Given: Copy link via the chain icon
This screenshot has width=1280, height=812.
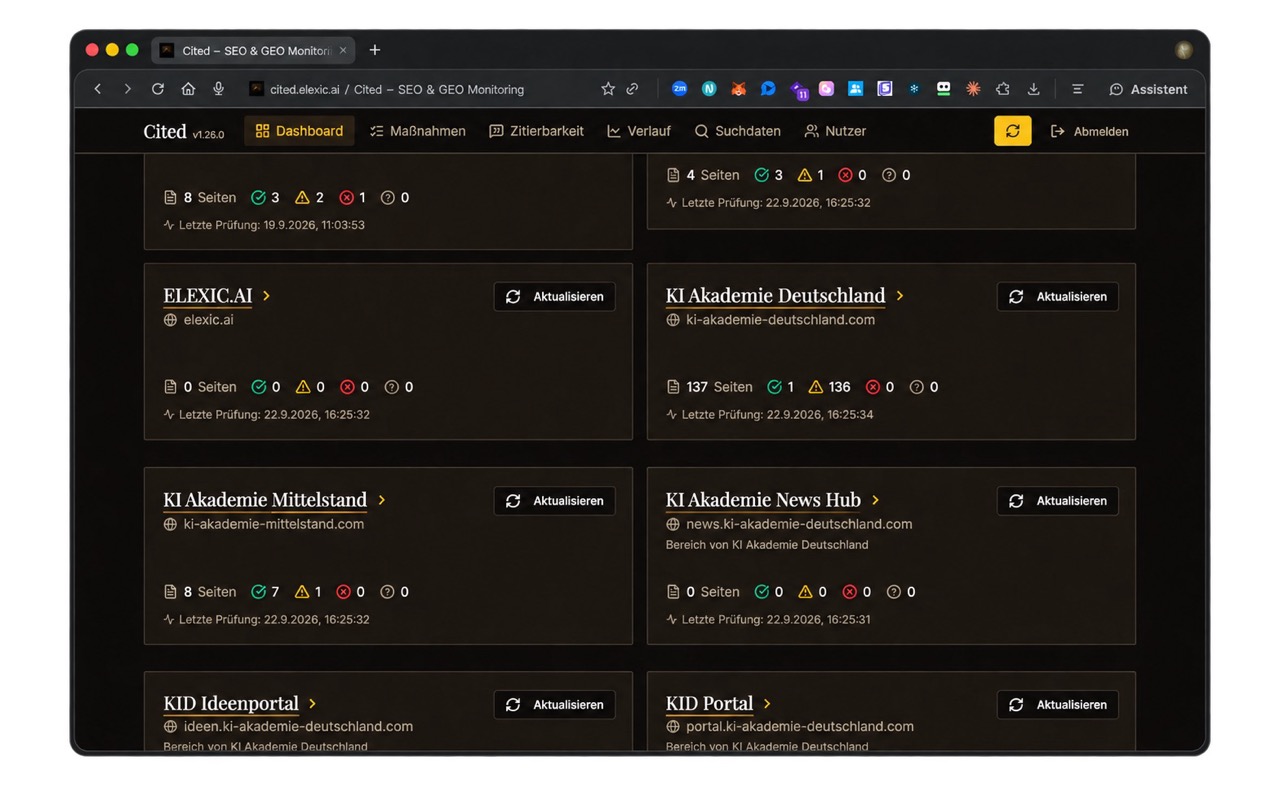Looking at the screenshot, I should click(632, 89).
